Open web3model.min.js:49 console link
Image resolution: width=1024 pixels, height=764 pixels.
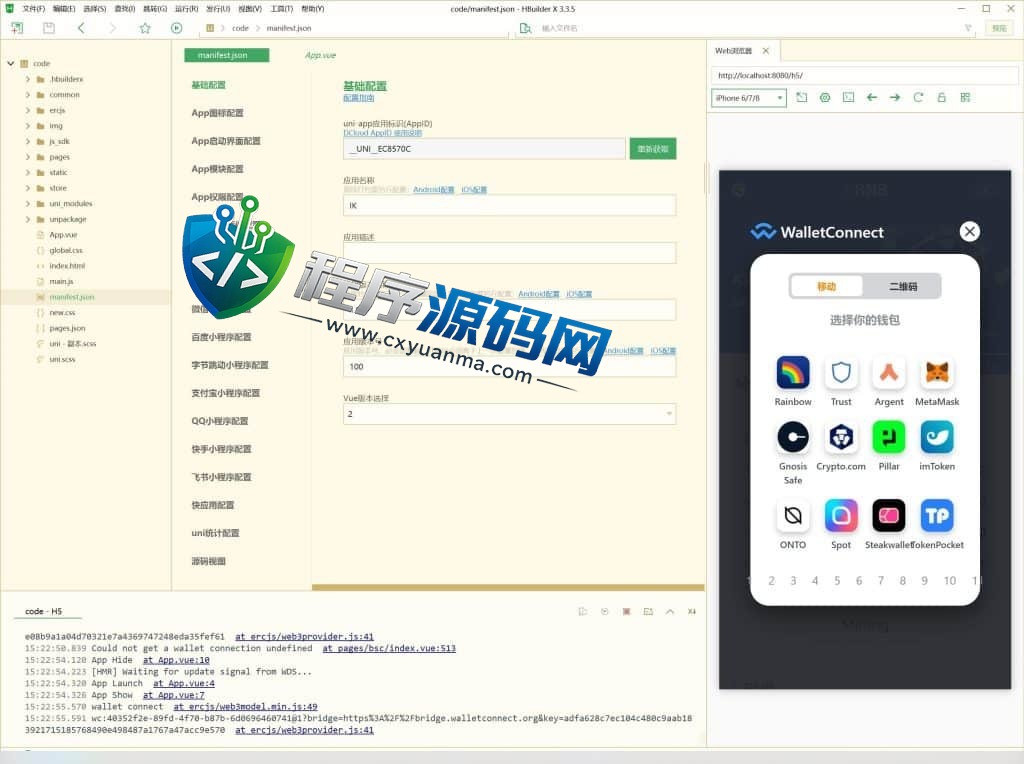pos(246,707)
